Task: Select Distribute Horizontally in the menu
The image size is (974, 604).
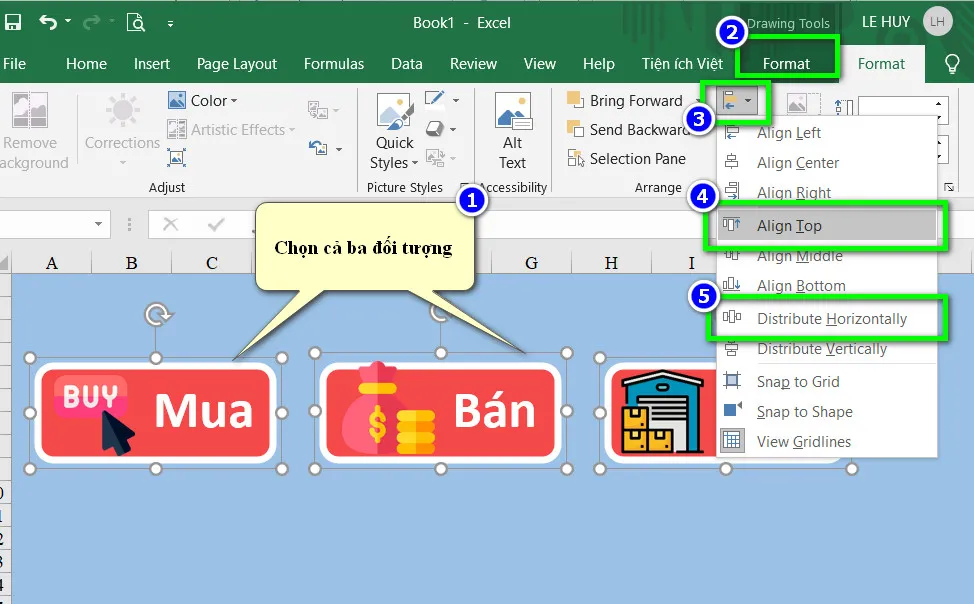Action: click(x=831, y=319)
